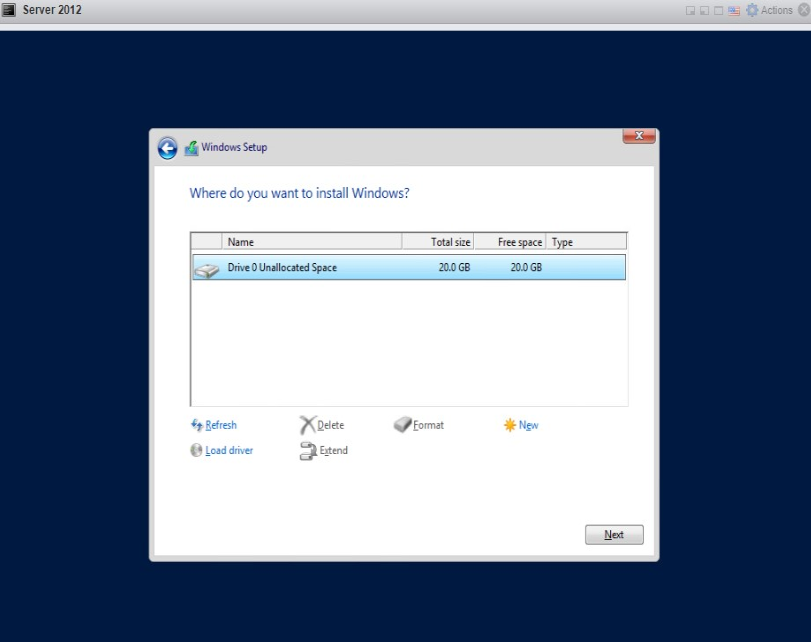Click the Total size column header
Image resolution: width=811 pixels, height=642 pixels.
438,242
